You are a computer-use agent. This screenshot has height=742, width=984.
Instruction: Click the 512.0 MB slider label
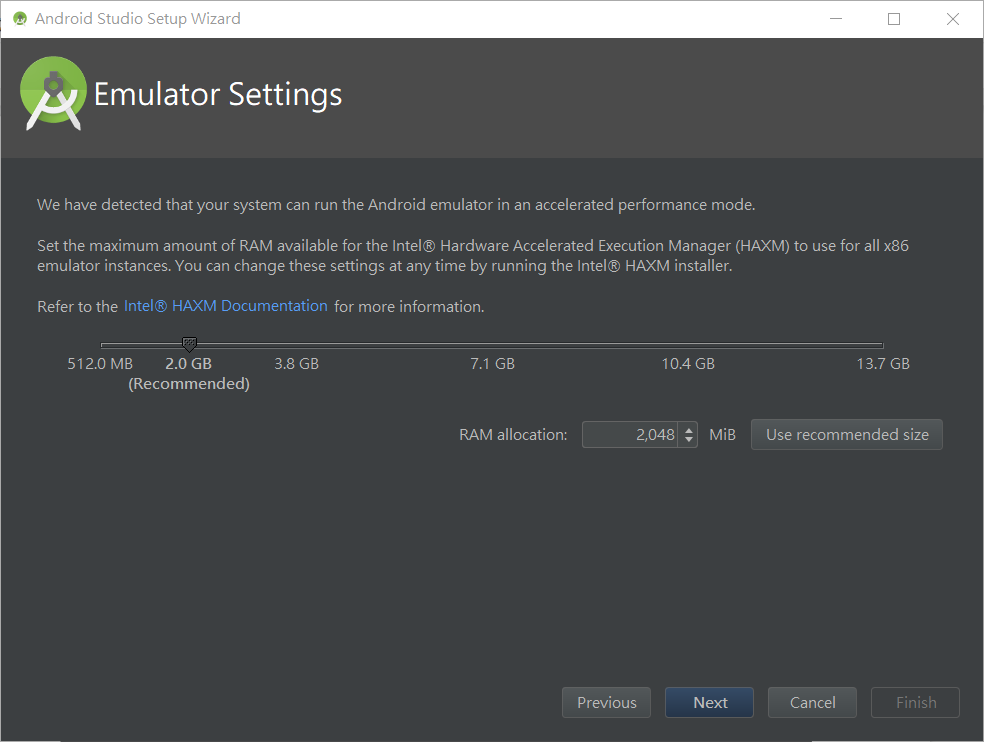coord(100,363)
